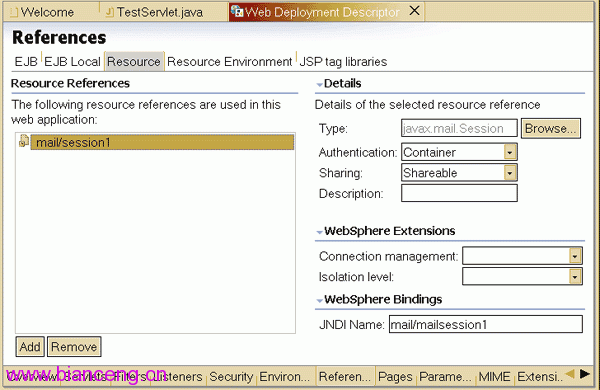
Task: Click the JNDI Name field
Action: pyautogui.click(x=486, y=325)
